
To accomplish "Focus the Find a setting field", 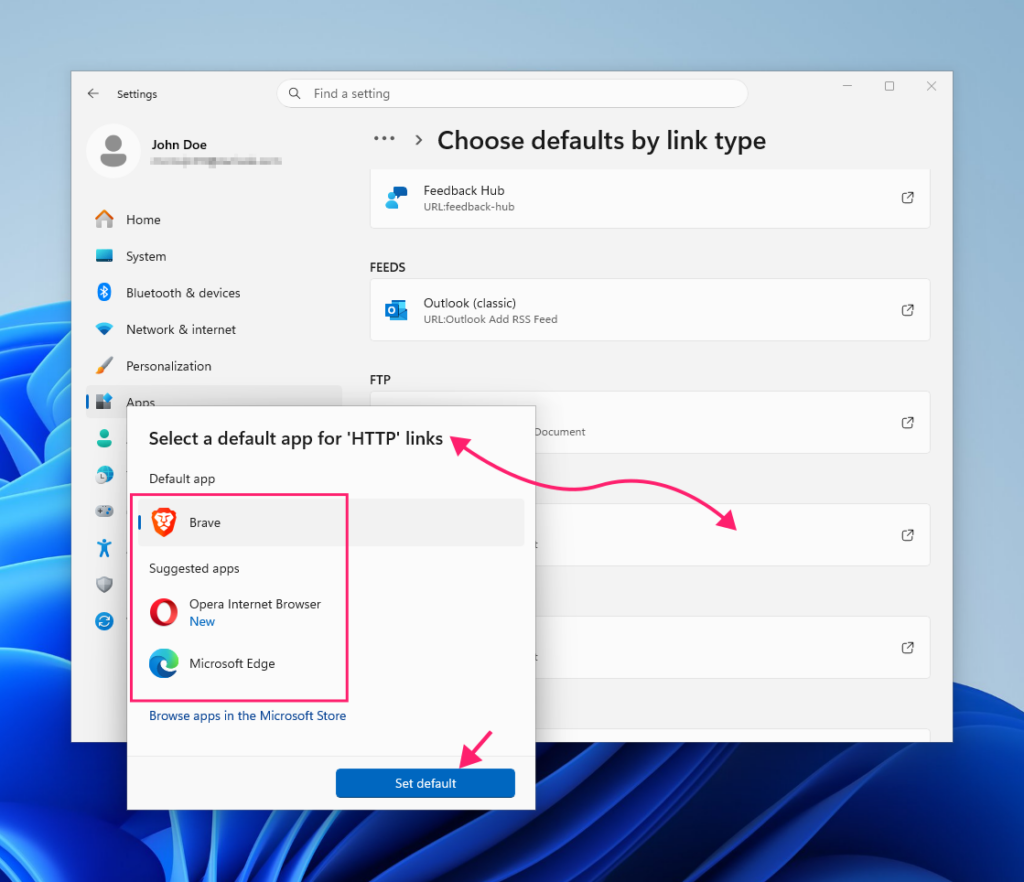I will (512, 93).
